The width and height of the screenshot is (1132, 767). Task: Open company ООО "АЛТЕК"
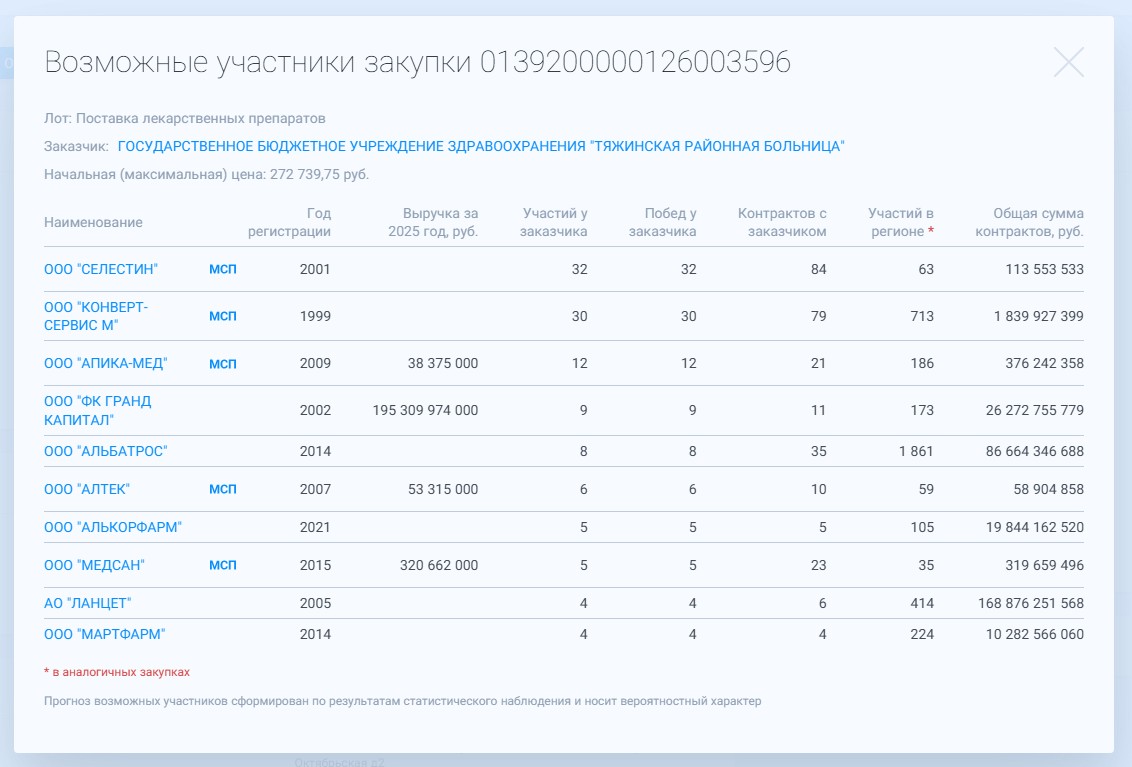point(87,490)
